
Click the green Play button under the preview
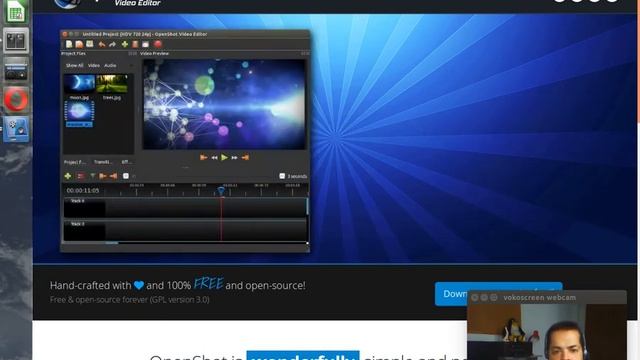[x=224, y=157]
